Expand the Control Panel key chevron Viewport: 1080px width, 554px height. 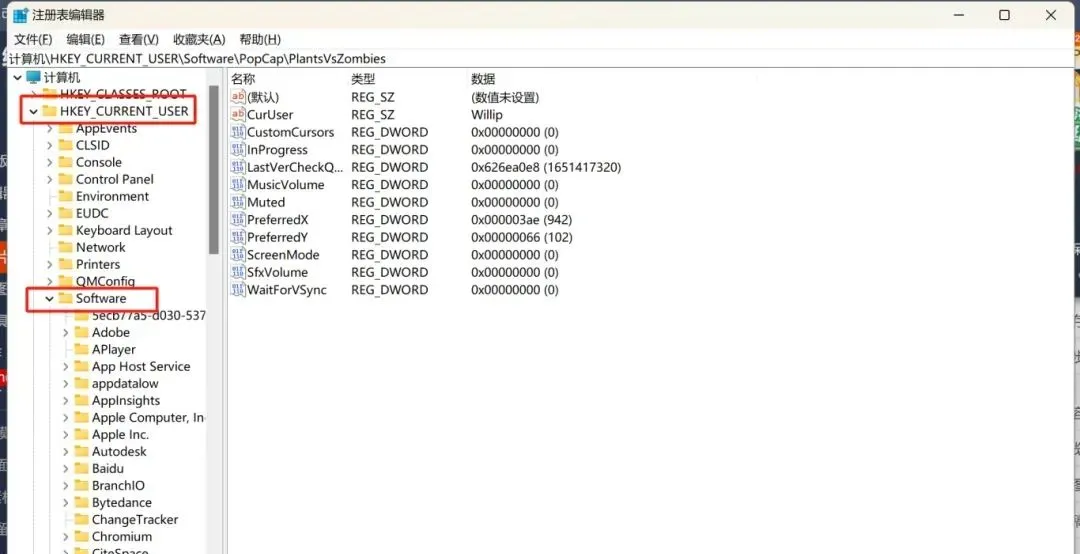[50, 179]
